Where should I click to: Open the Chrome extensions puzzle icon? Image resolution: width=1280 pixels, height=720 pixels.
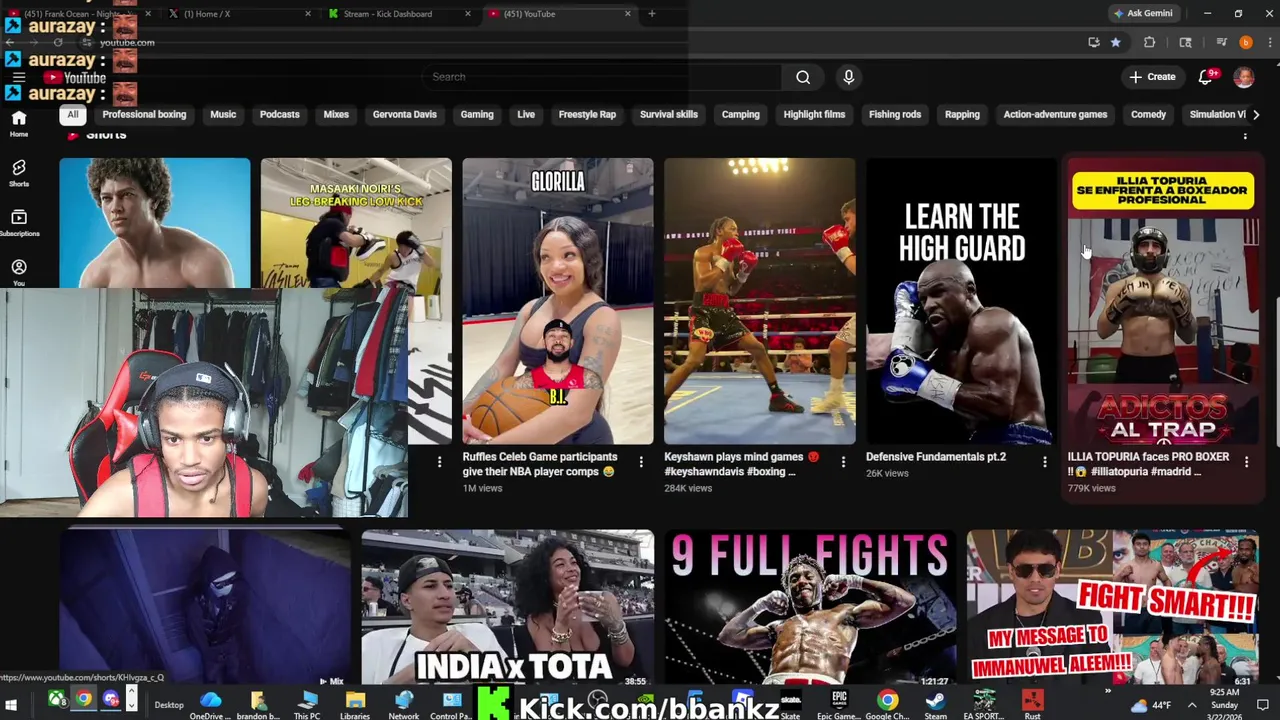(x=1149, y=42)
